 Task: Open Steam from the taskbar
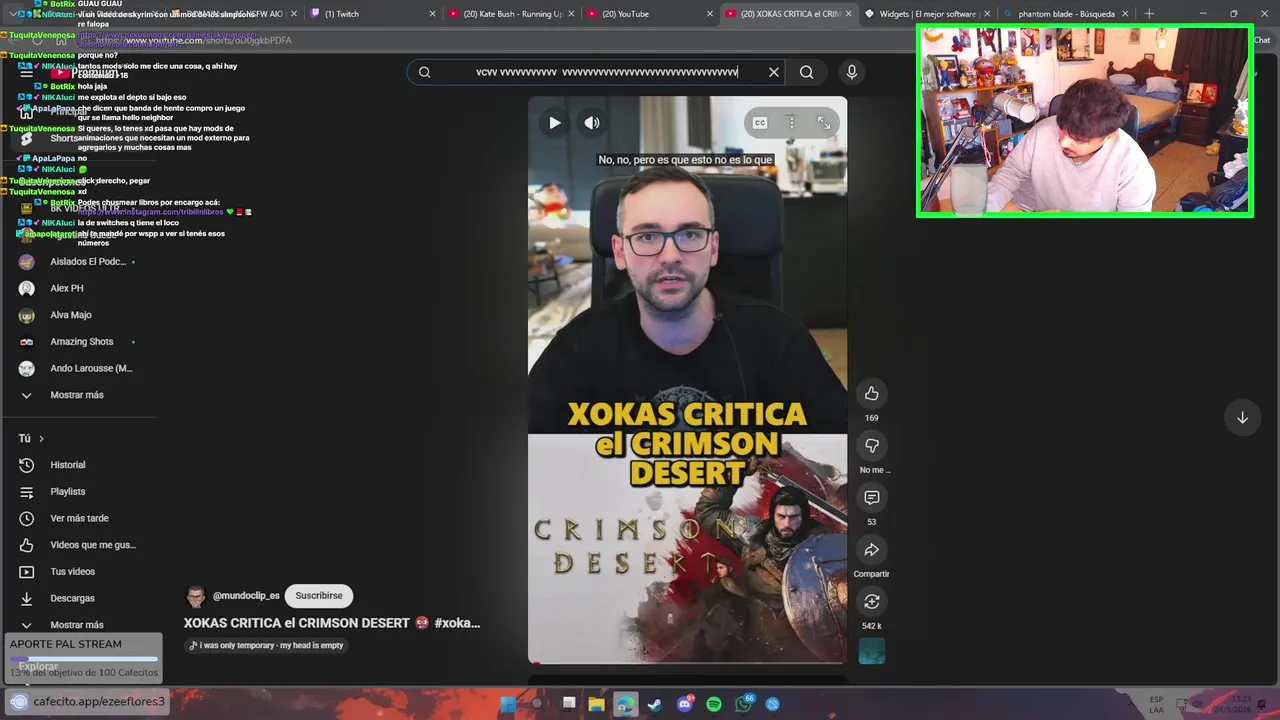click(655, 704)
